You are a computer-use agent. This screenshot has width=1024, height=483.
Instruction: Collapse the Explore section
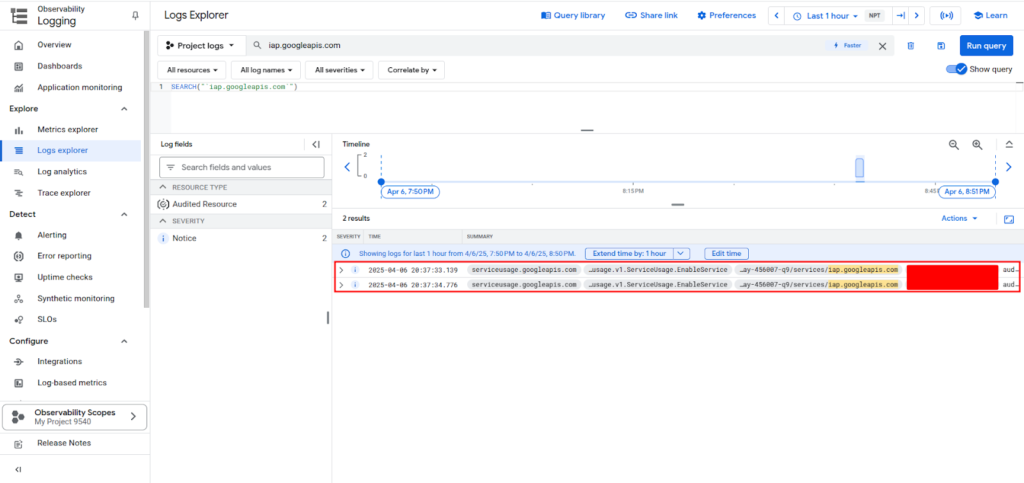tap(124, 109)
